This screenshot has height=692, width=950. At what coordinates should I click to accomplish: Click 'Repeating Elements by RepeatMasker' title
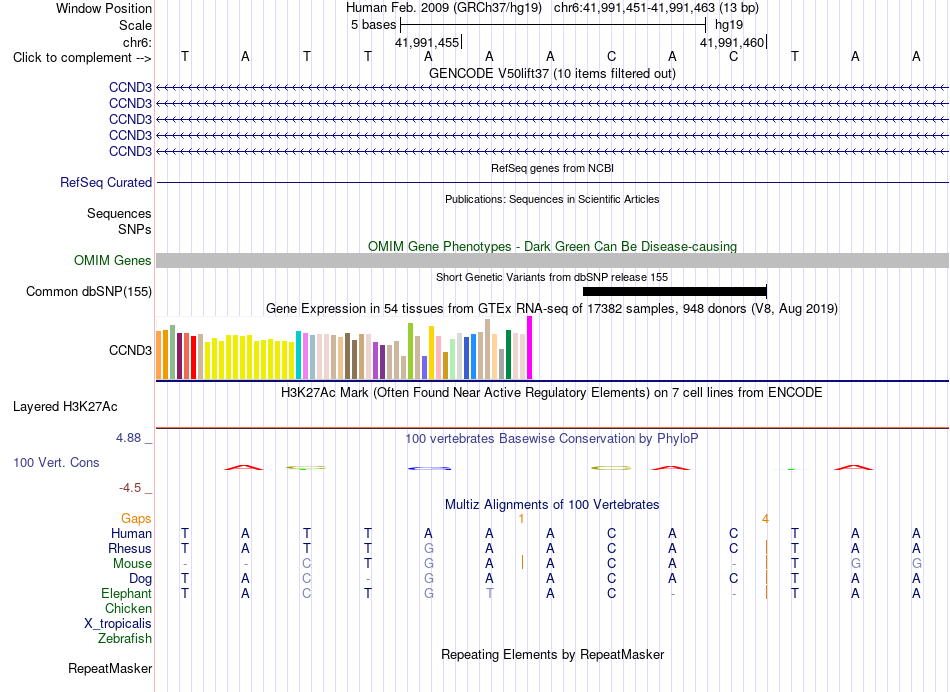pyautogui.click(x=553, y=654)
